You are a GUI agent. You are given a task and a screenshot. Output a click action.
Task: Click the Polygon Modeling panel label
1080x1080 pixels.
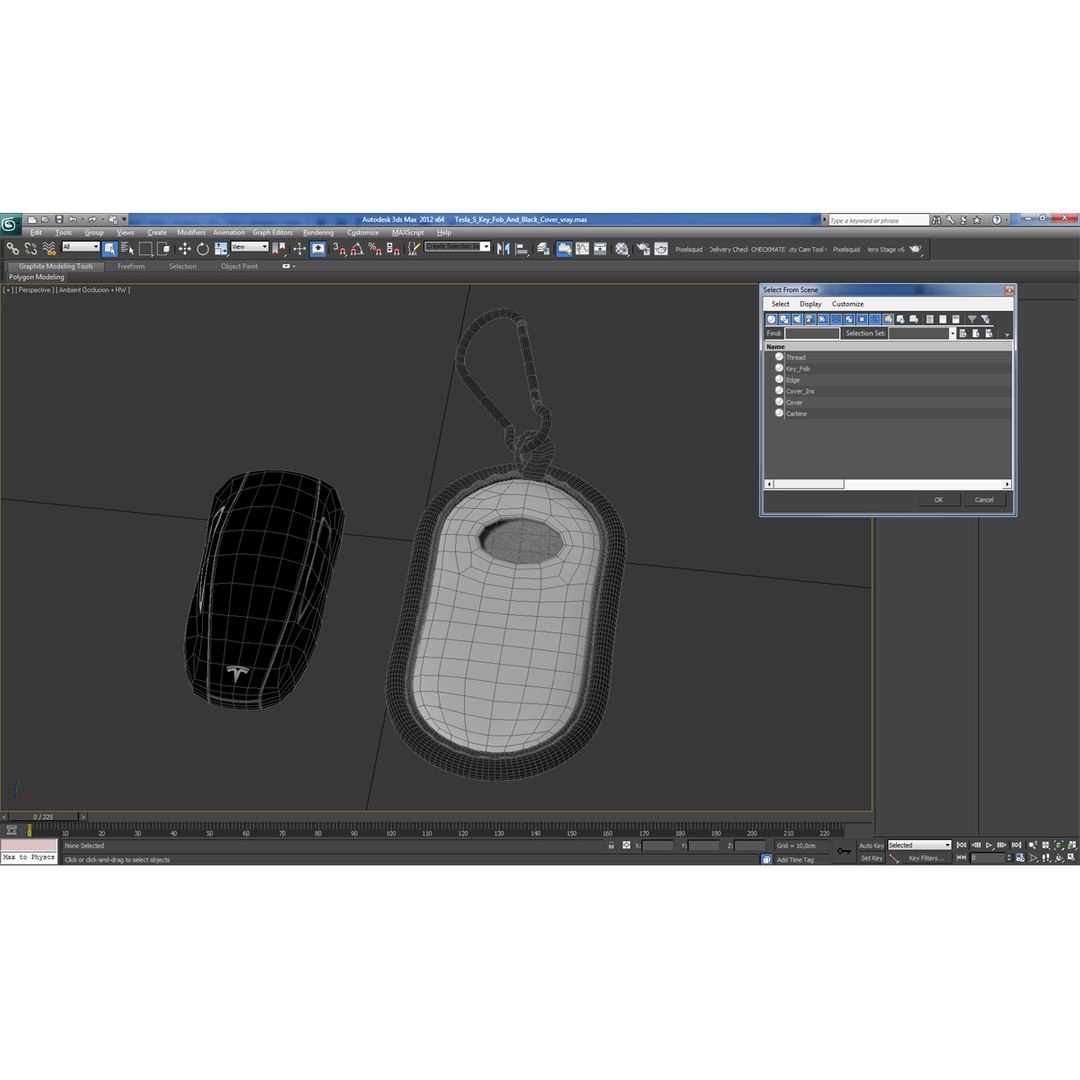click(37, 277)
